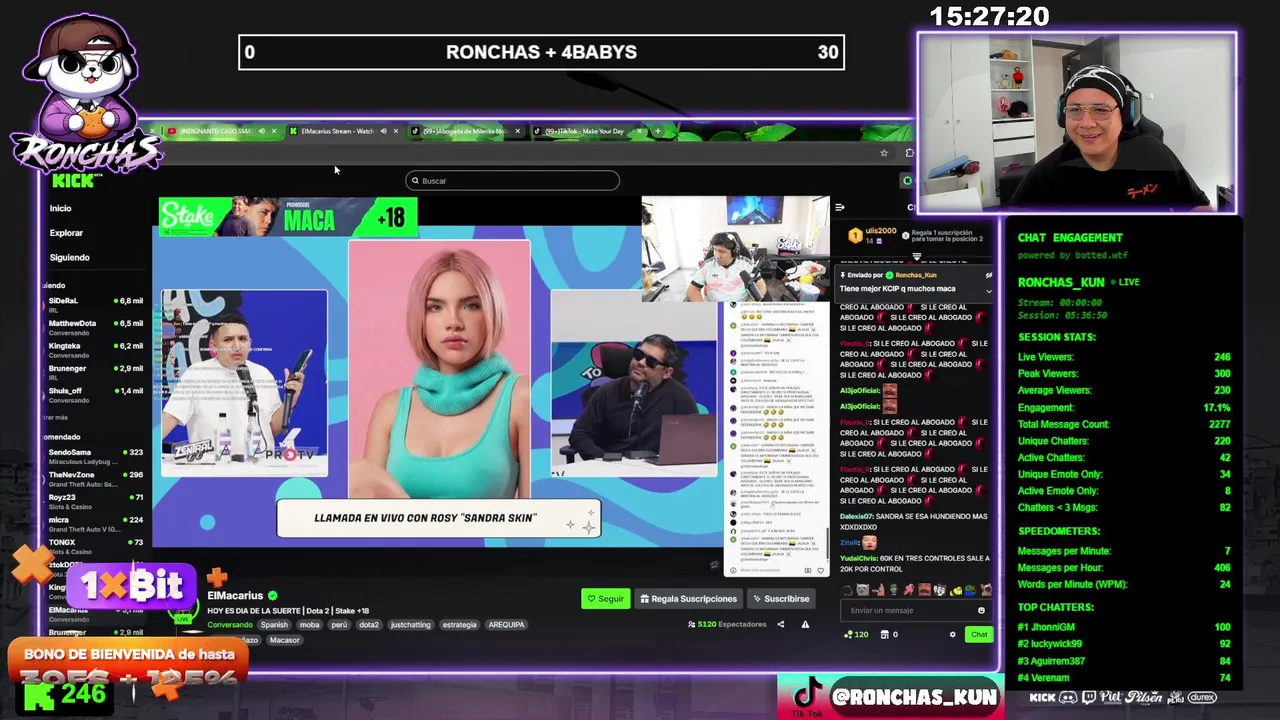Open TheNevZone recommended channel
Viewport: 1280px width, 720px height.
click(95, 479)
